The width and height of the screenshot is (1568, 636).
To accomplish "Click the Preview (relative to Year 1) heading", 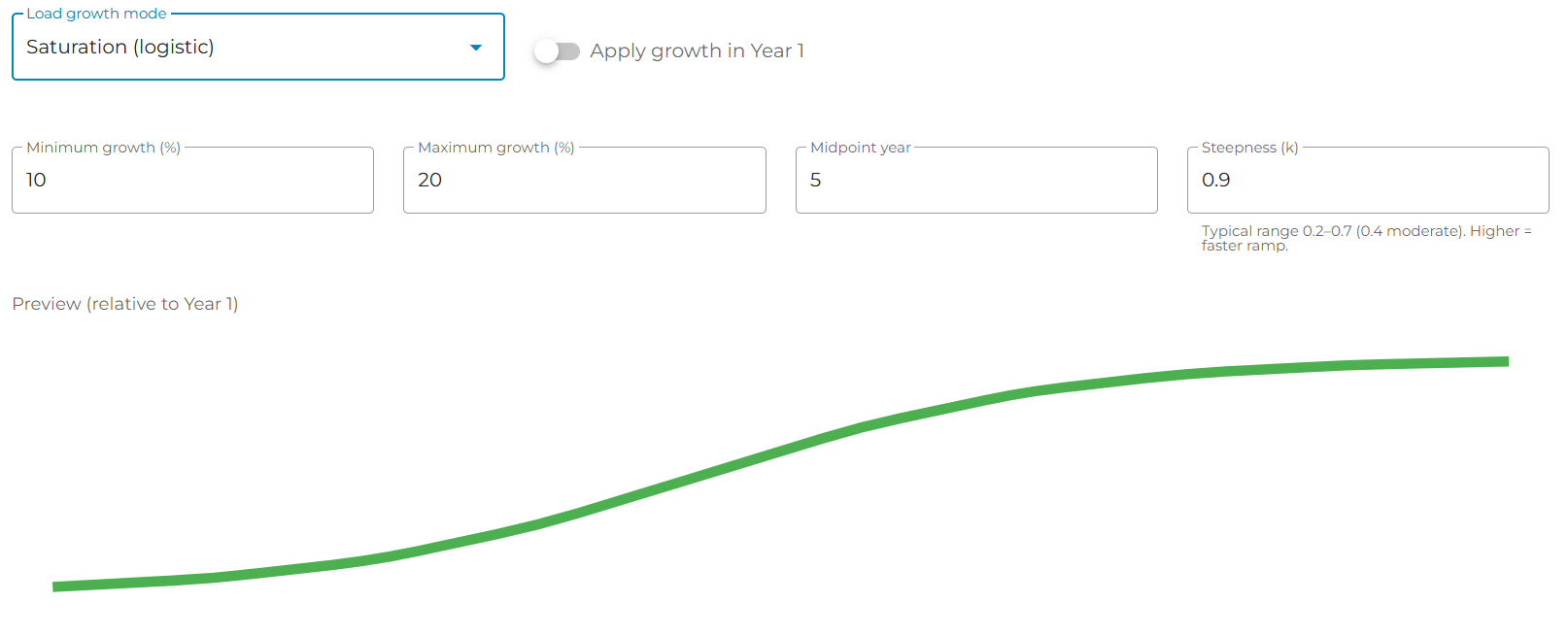I will click(x=125, y=304).
